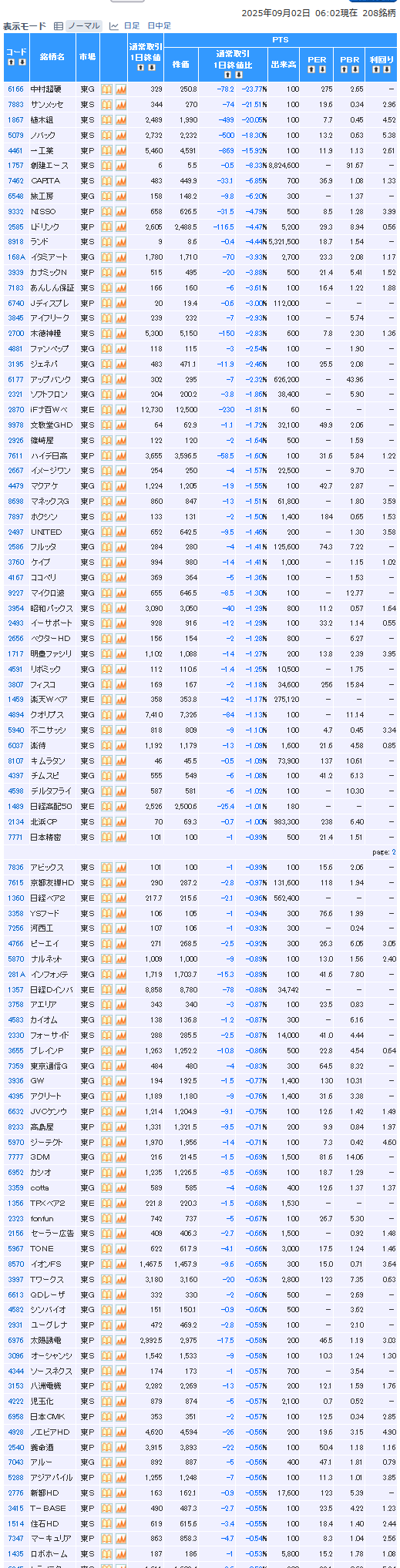Open book icon for UNITED row
Screen dimensions: 400x1568
pos(106,532)
